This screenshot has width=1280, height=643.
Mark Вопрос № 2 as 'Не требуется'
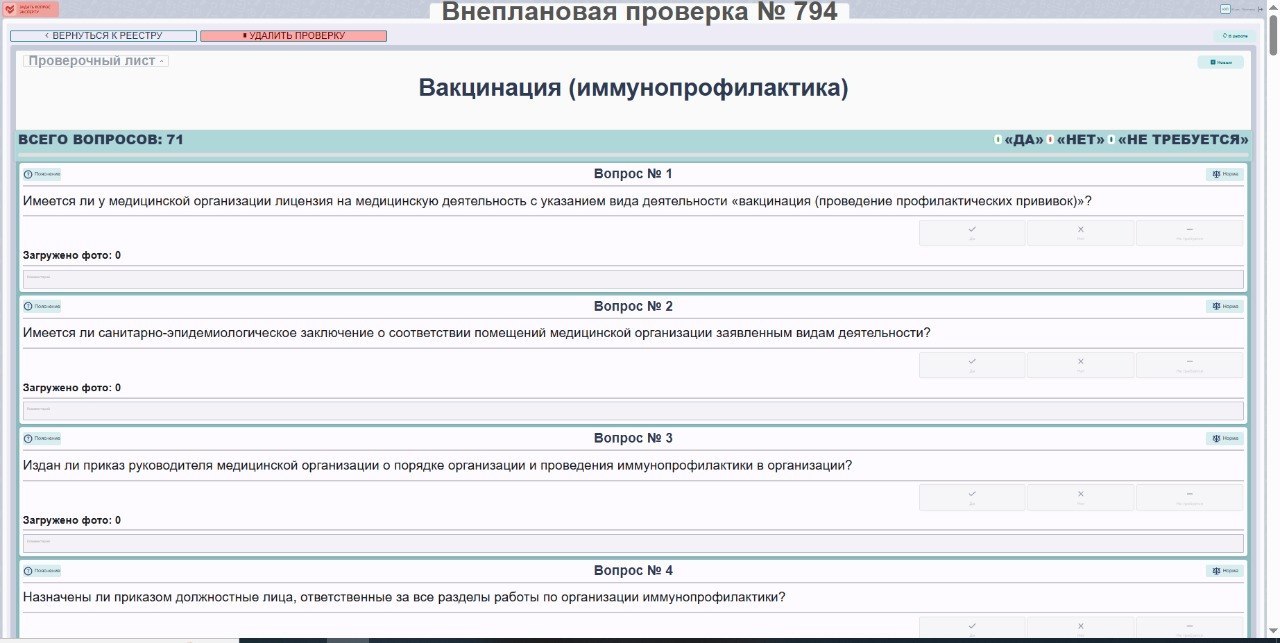pos(1190,365)
